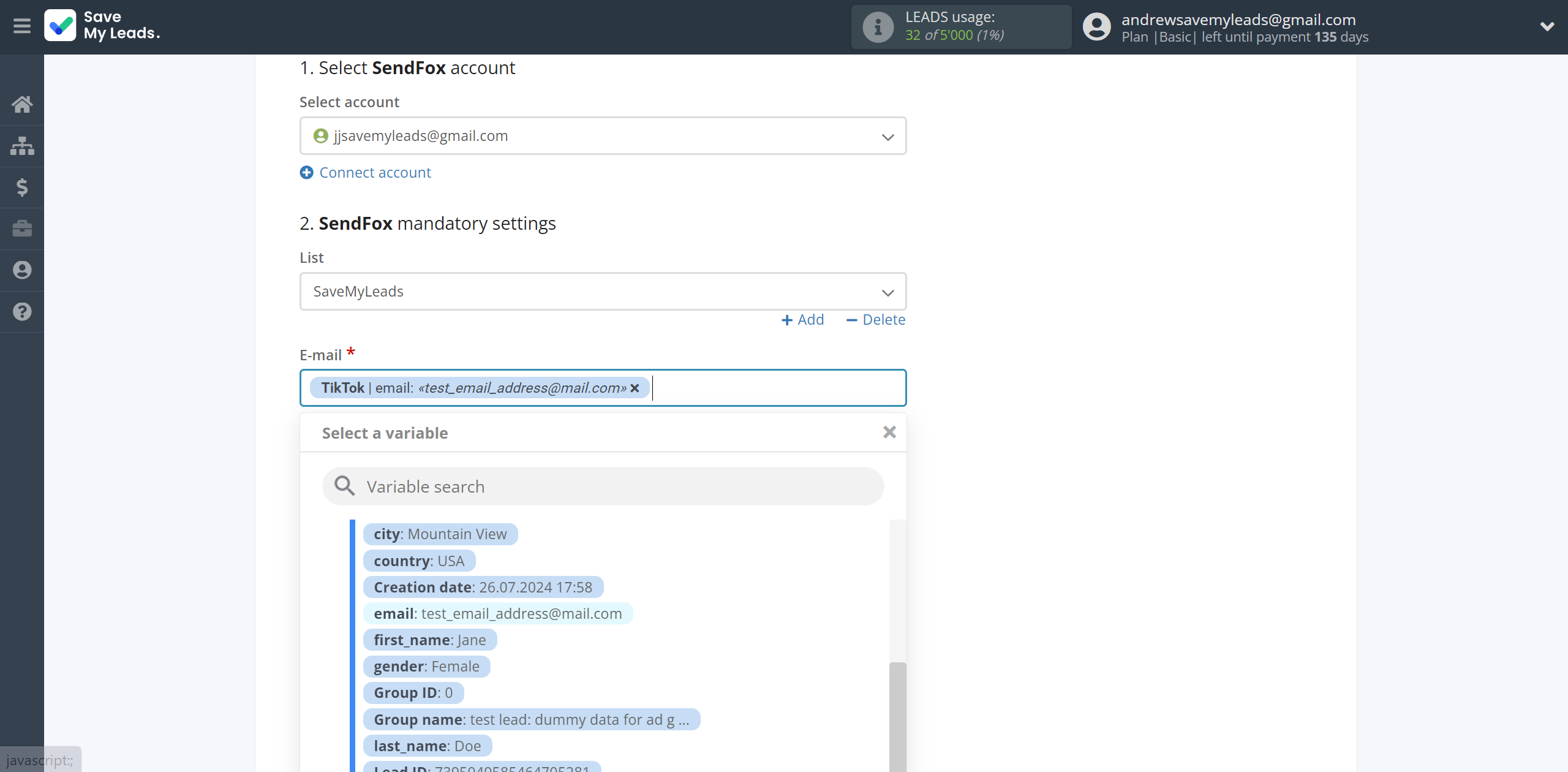1568x772 pixels.
Task: Click the Save My Leads logo
Action: [102, 26]
